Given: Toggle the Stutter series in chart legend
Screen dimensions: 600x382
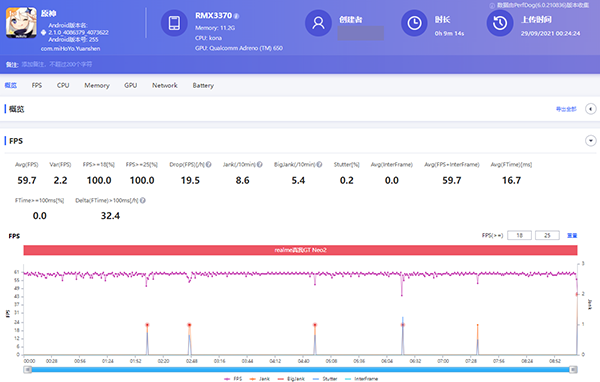Looking at the screenshot, I should (325, 379).
